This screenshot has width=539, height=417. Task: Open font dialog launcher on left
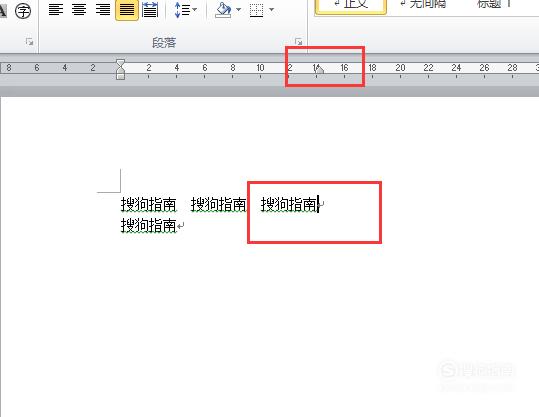click(30, 42)
